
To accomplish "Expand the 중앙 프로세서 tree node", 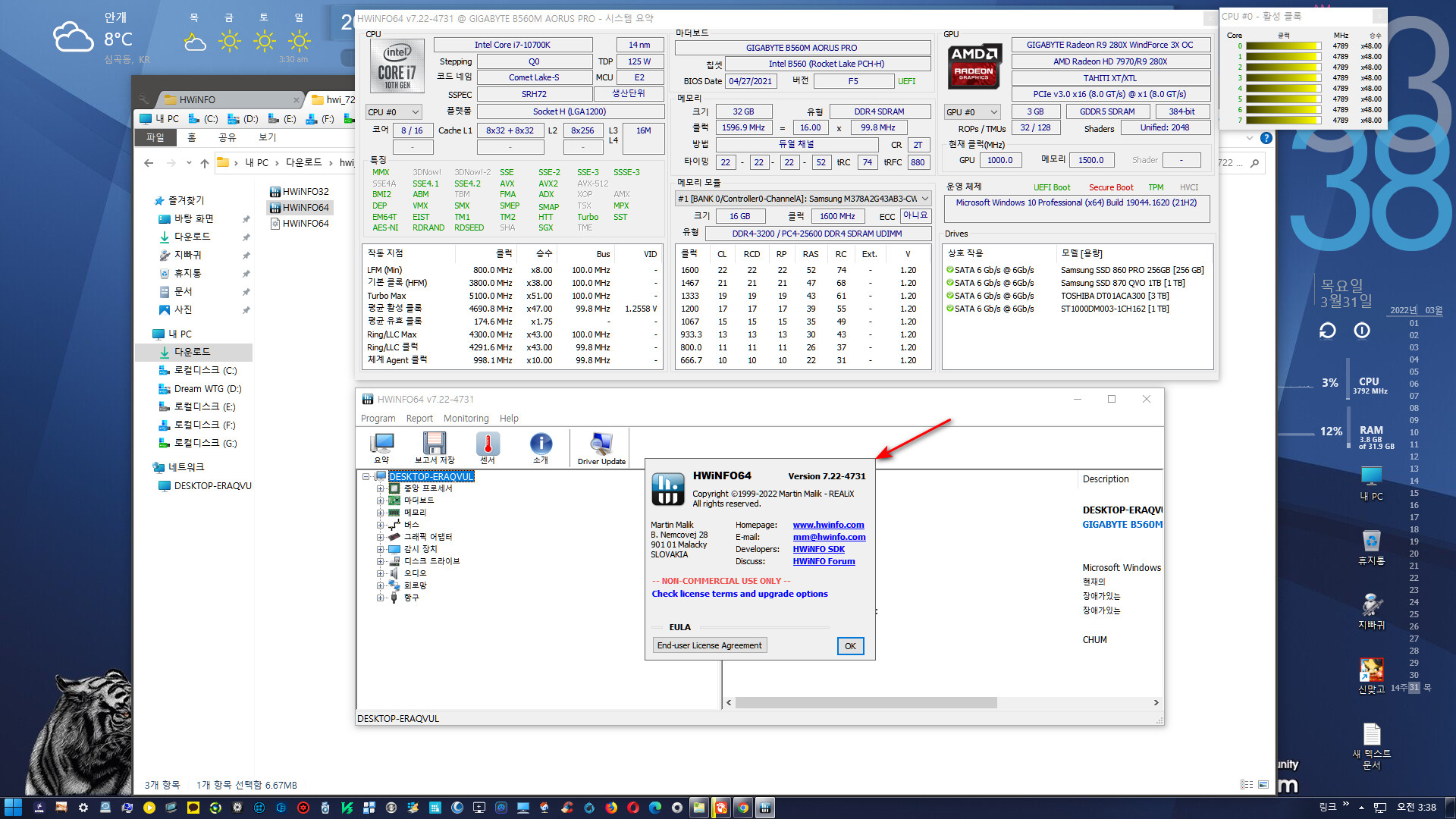I will coord(380,489).
